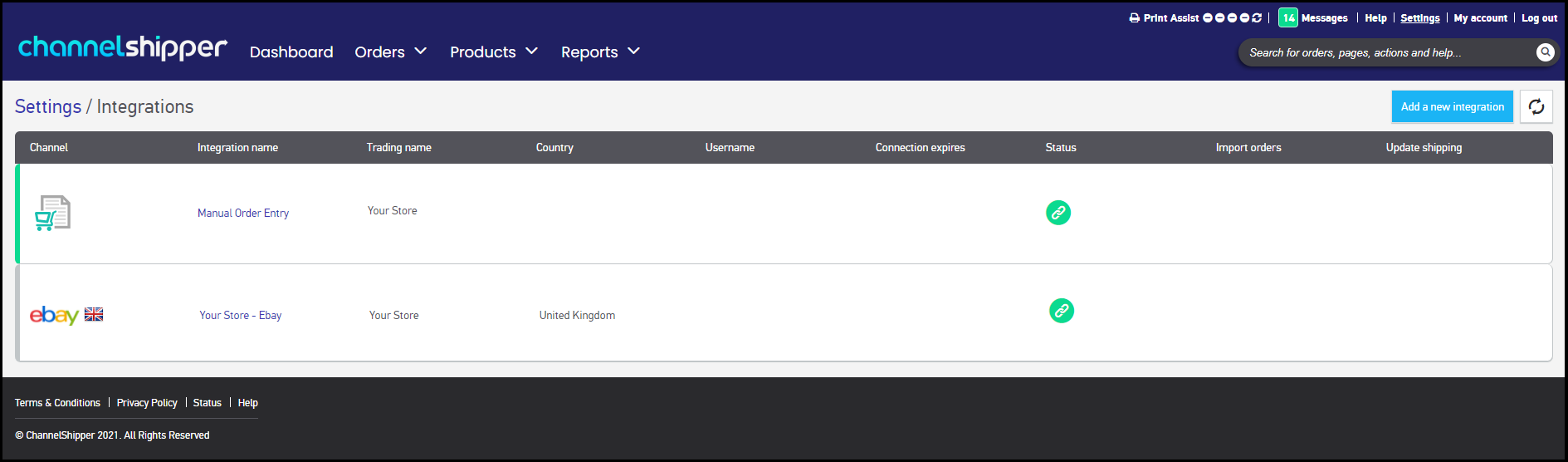The height and width of the screenshot is (462, 1568).
Task: Click the ChannelShipper logo
Action: [123, 48]
